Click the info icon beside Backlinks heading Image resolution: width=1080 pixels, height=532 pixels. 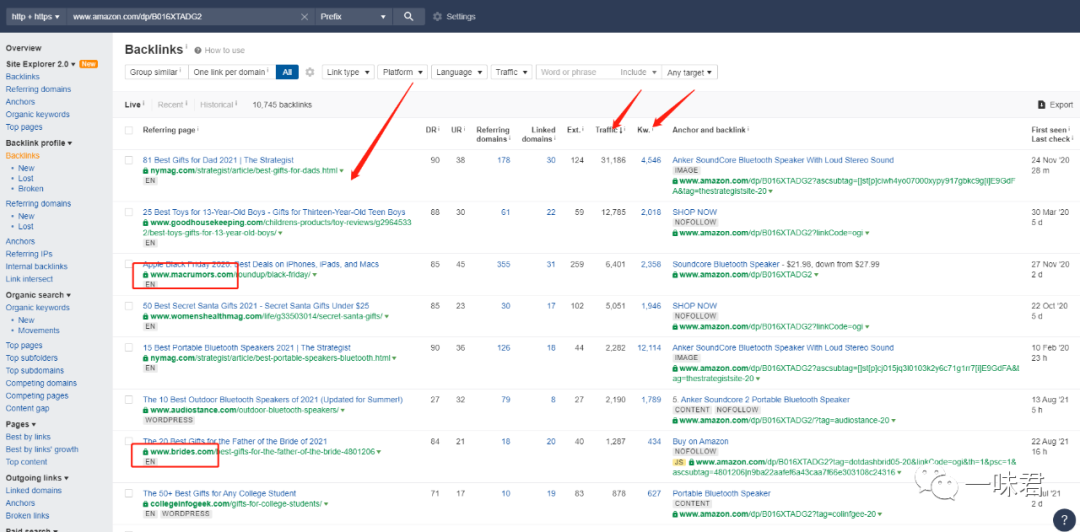click(186, 46)
